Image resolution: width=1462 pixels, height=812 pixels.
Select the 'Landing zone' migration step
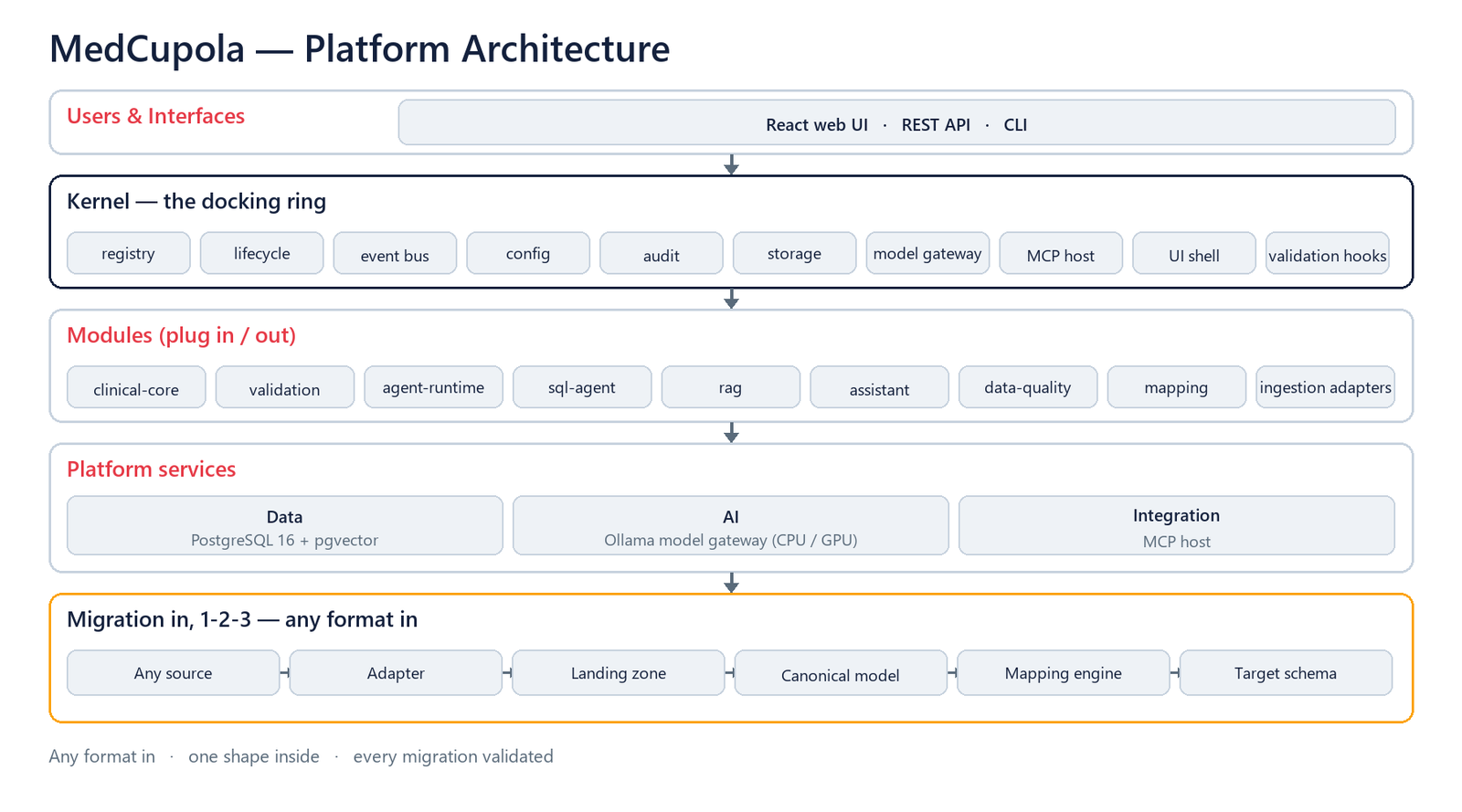point(619,673)
